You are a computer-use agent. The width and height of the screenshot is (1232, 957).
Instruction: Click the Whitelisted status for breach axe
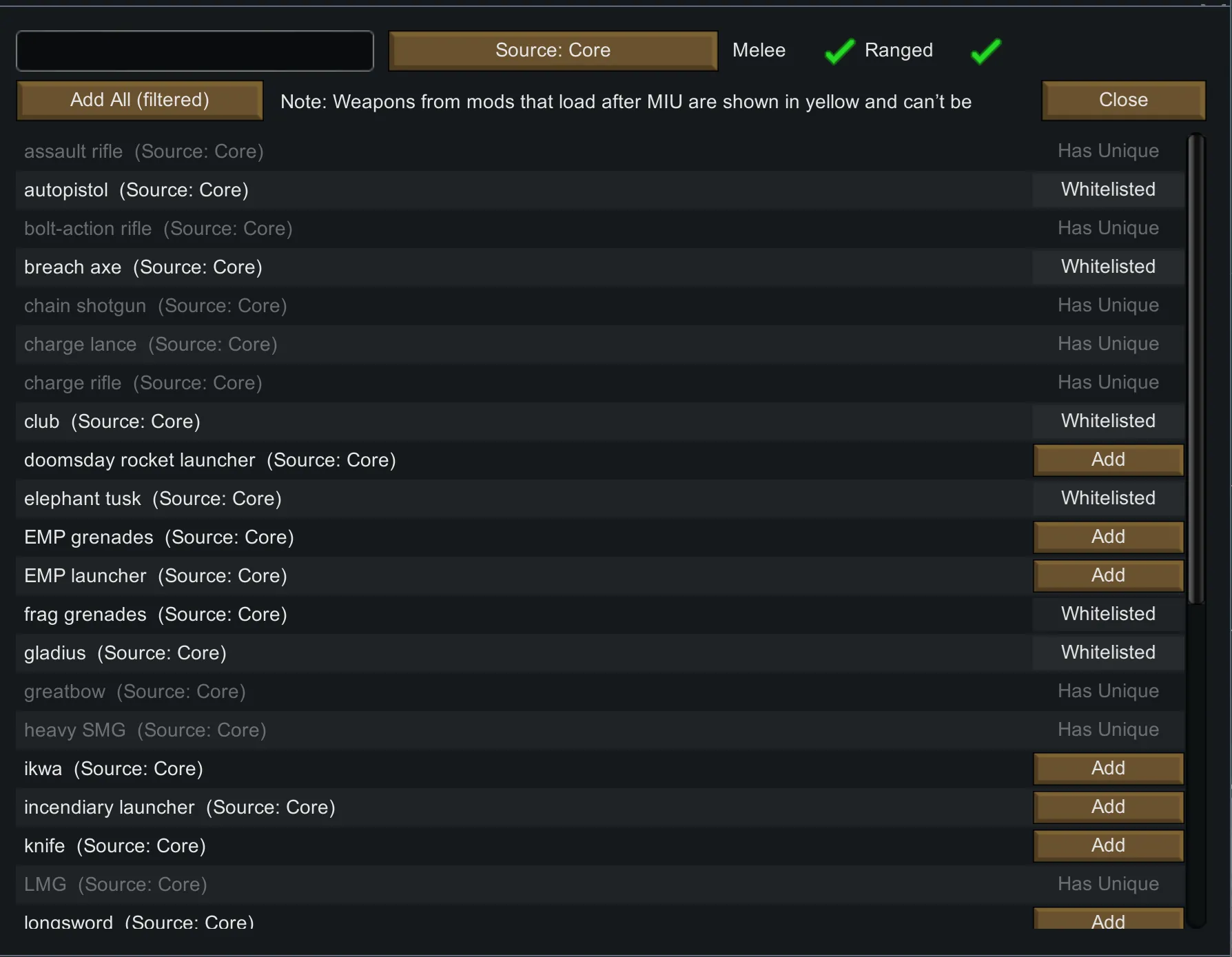(1108, 267)
